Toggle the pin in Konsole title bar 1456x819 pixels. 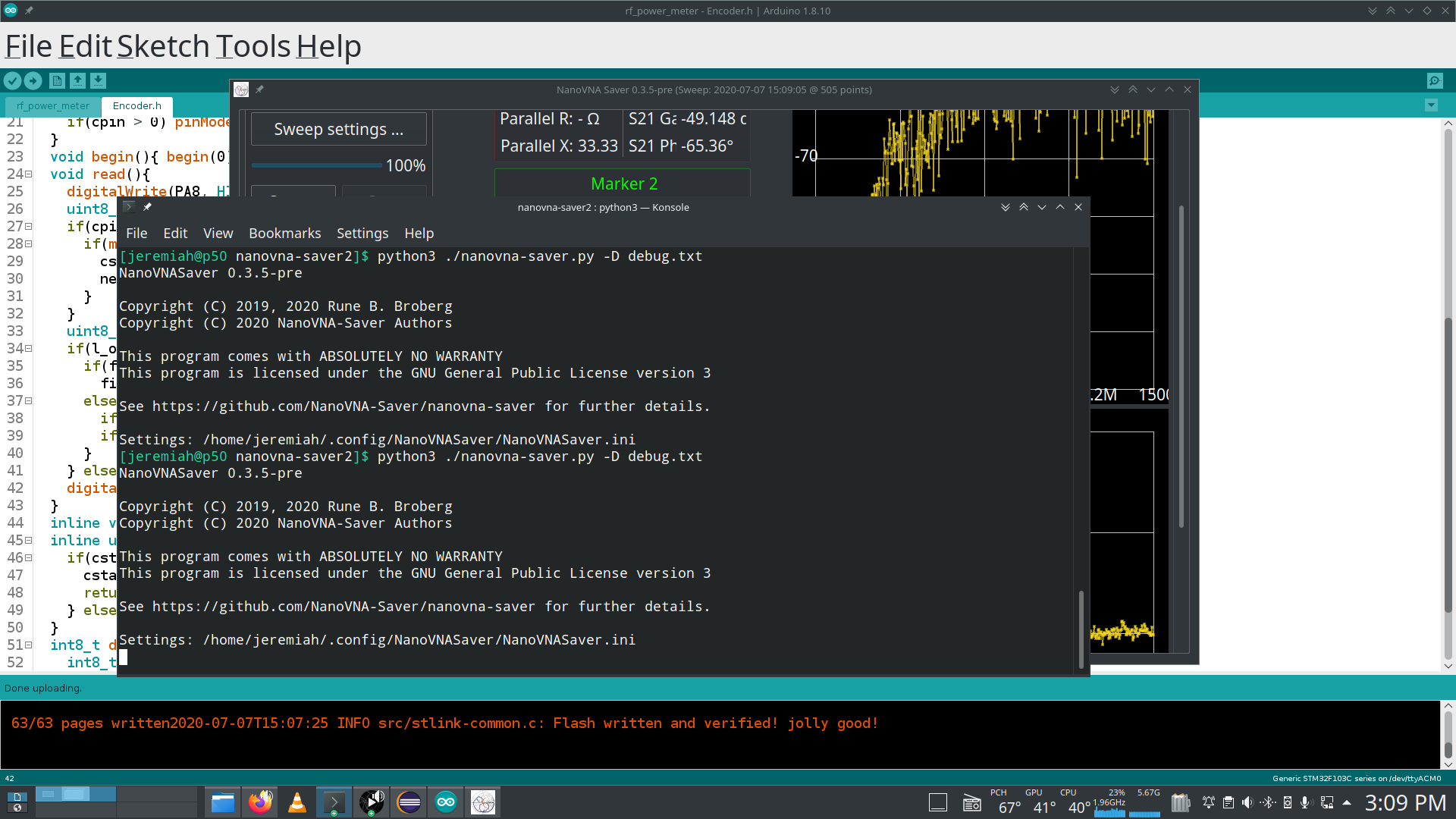tap(148, 207)
